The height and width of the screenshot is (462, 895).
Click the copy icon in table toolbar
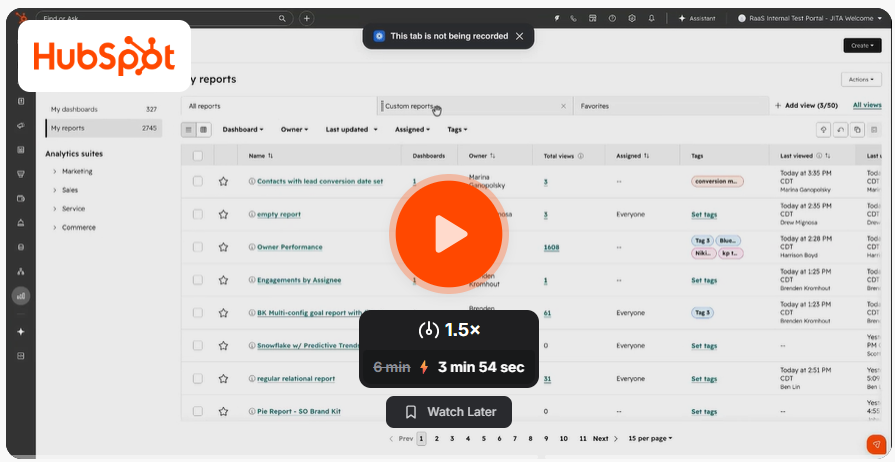(x=857, y=130)
